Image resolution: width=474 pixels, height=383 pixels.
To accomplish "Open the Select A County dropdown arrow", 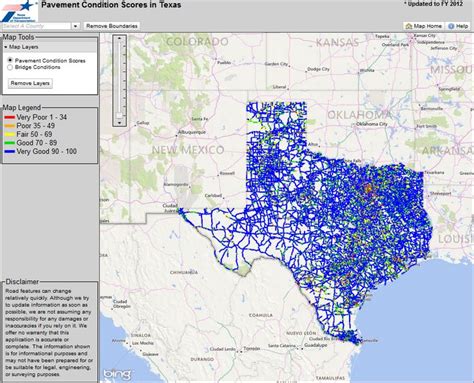I will (x=76, y=26).
